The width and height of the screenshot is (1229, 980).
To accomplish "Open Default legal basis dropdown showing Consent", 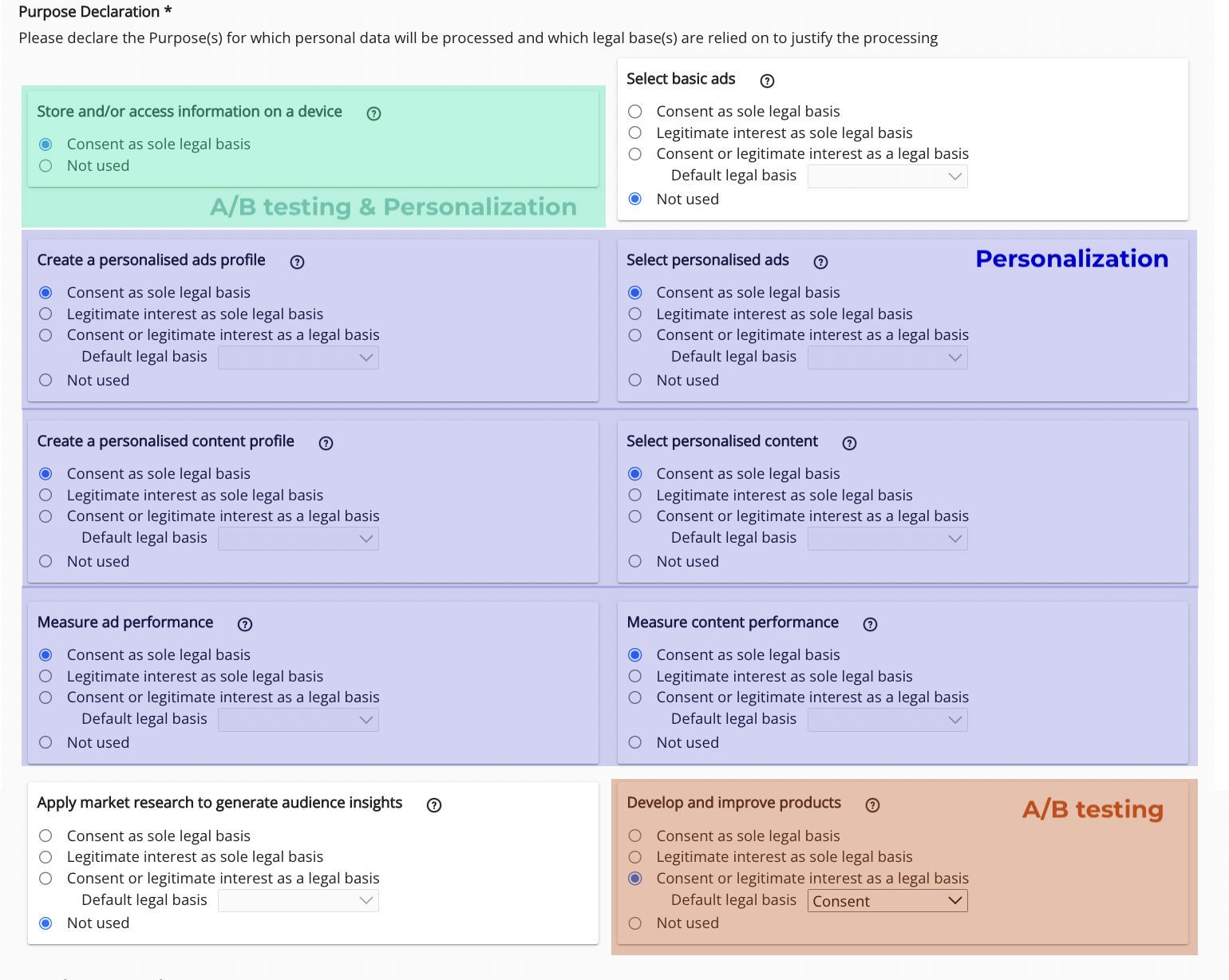I will [x=887, y=901].
